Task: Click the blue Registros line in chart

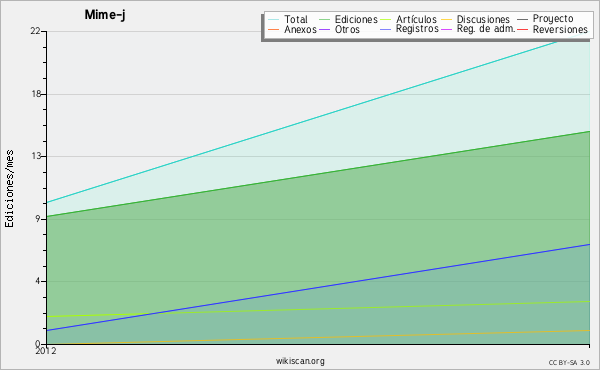Action: click(x=318, y=287)
